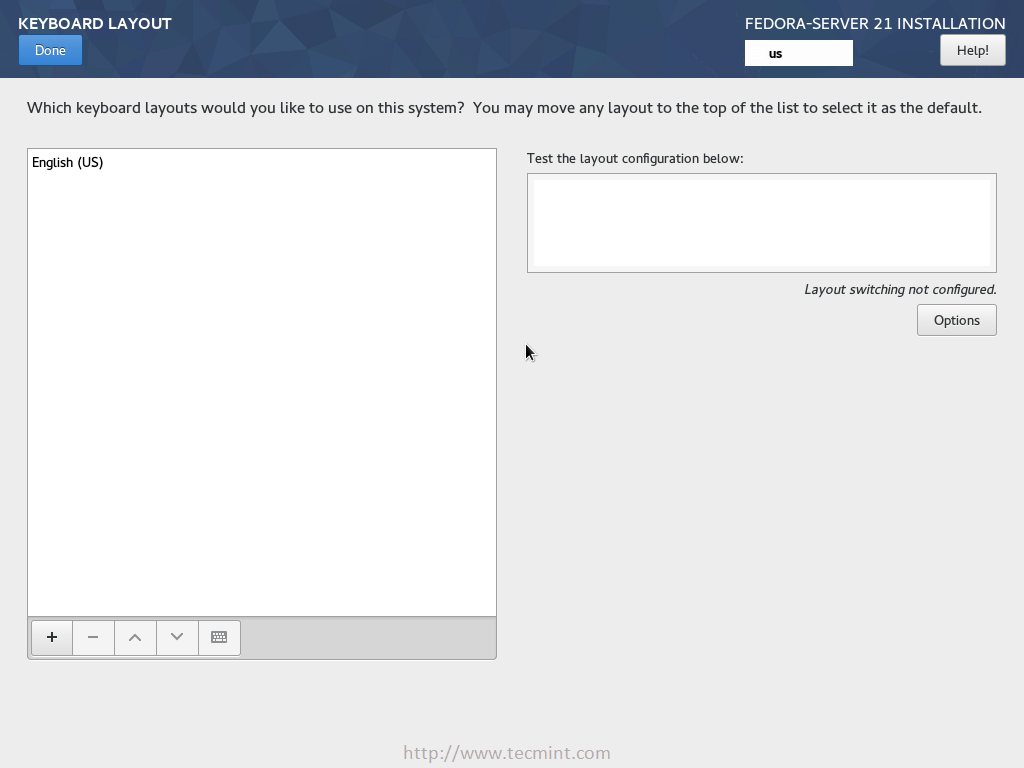Open Help! for the installer
1024x768 pixels.
[972, 50]
